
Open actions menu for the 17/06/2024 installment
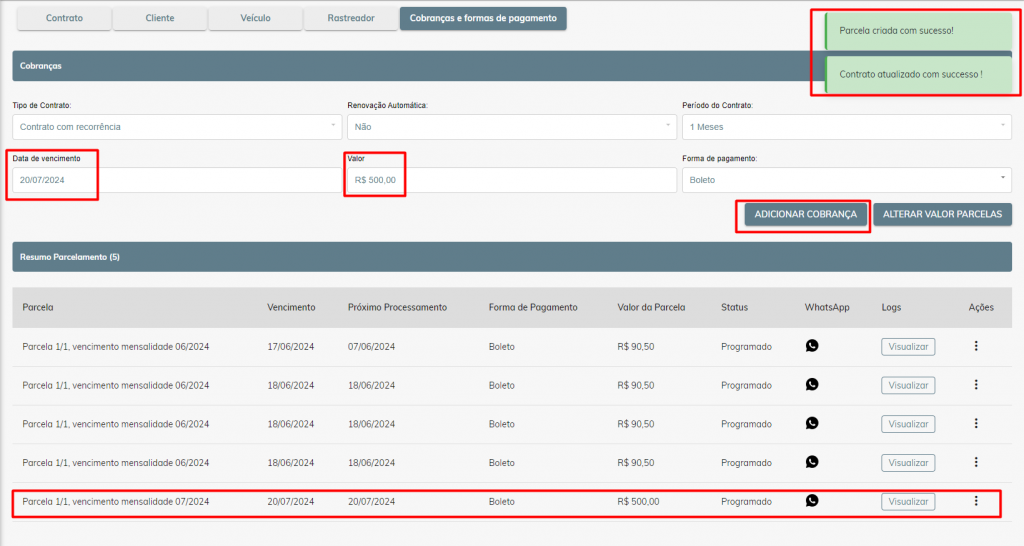(976, 345)
